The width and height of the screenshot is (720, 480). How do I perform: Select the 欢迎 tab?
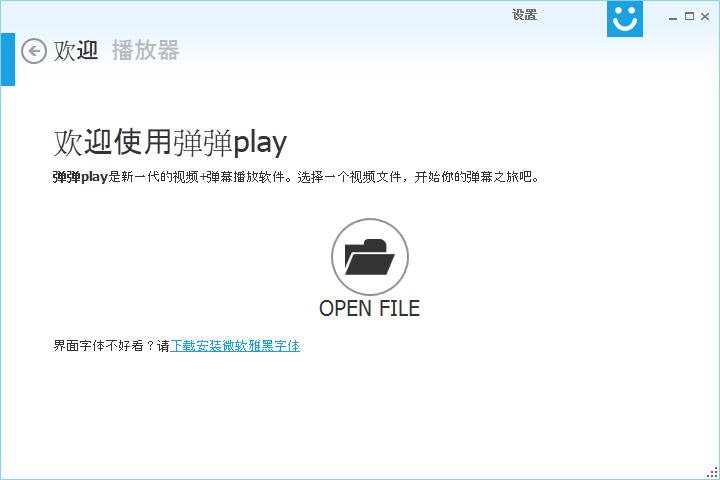click(76, 51)
